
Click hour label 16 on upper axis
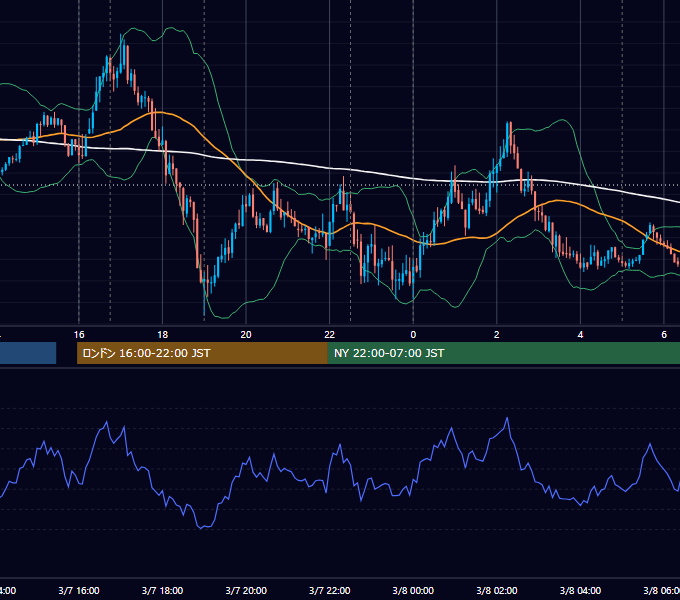click(79, 335)
